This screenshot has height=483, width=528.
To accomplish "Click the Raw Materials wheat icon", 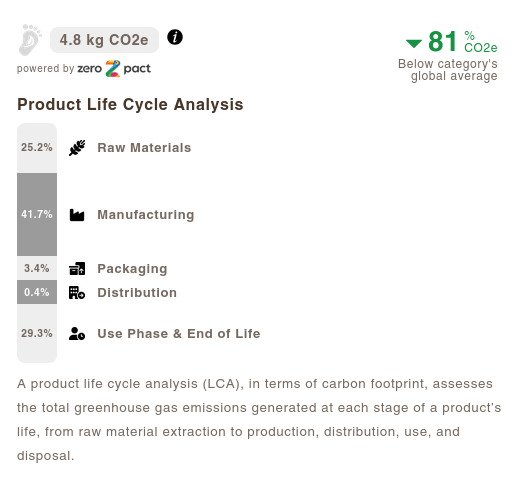I will (77, 148).
